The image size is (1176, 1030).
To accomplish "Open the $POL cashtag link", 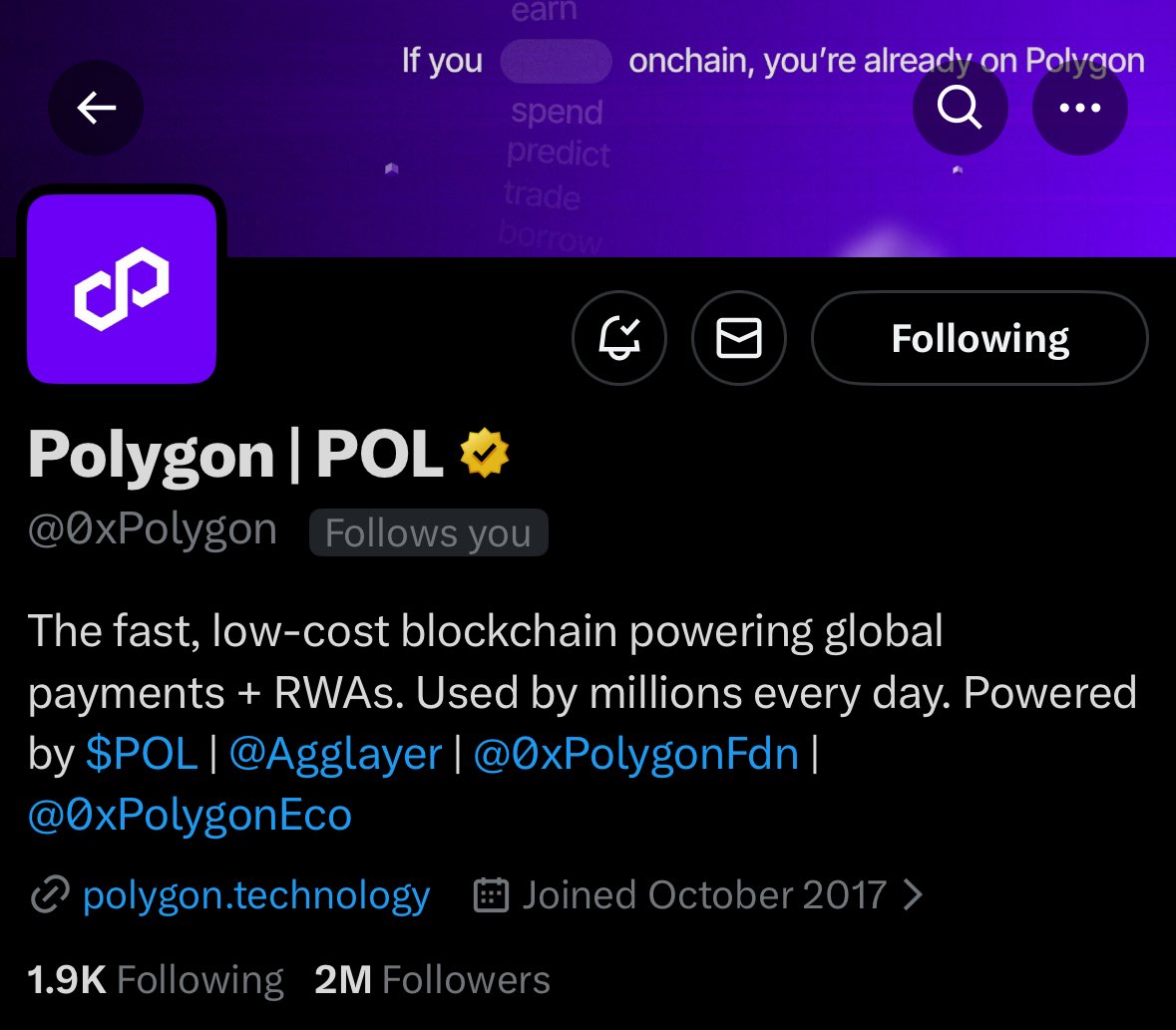I will pos(142,754).
